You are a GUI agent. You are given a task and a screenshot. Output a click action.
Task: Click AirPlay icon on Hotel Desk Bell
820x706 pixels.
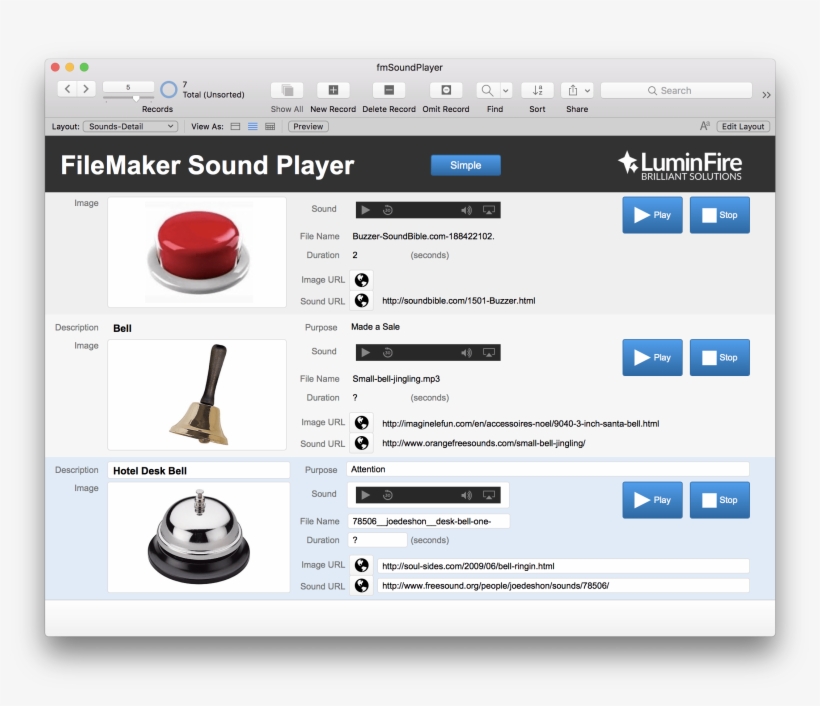(x=488, y=495)
